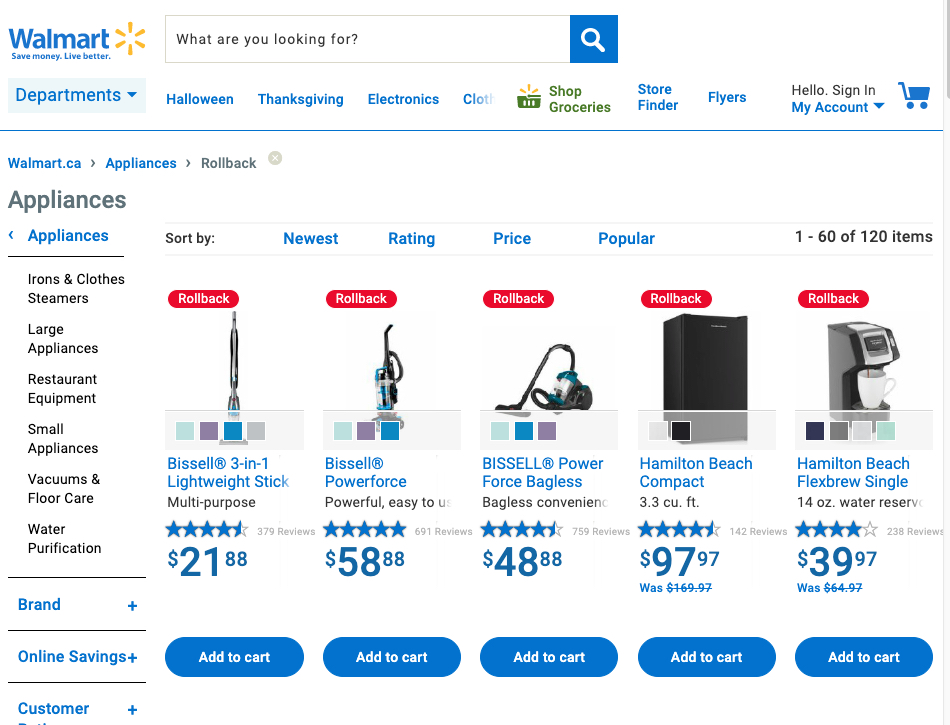The width and height of the screenshot is (950, 725).
Task: Click the black Hamilton Beach compact fridge image
Action: (706, 362)
